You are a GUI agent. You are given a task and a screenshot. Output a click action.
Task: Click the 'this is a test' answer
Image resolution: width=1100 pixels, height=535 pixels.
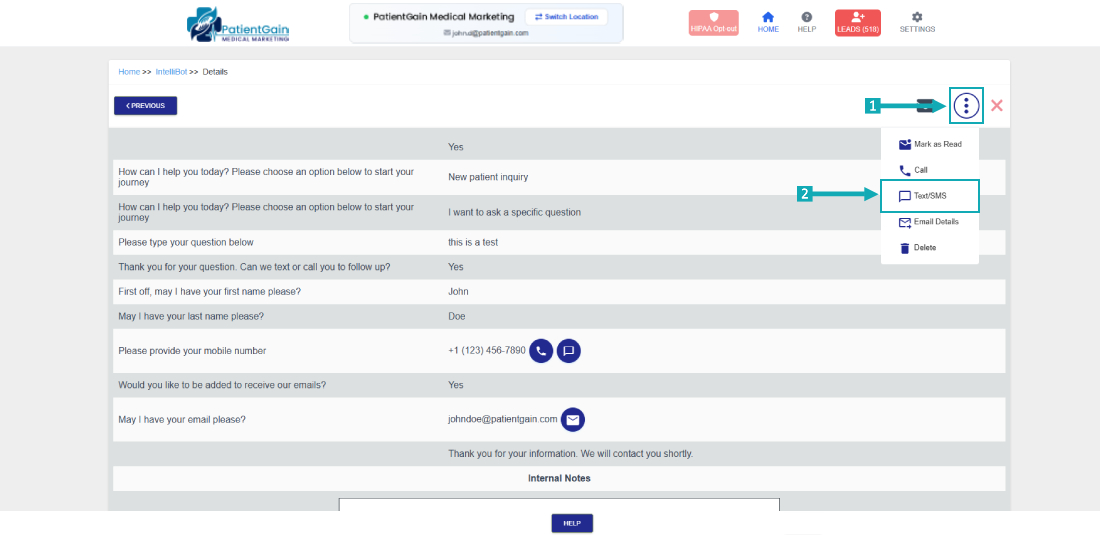click(474, 243)
